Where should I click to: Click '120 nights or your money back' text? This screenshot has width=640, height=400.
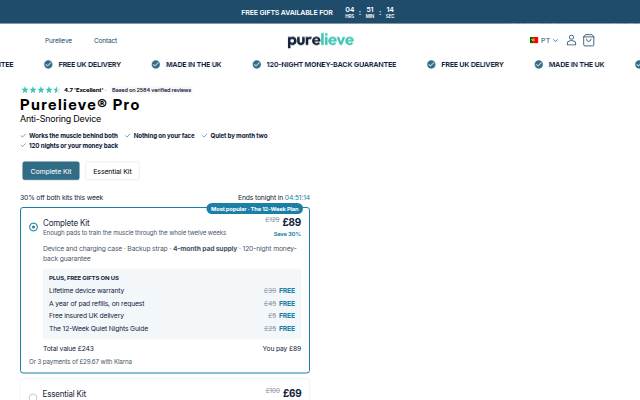73,146
